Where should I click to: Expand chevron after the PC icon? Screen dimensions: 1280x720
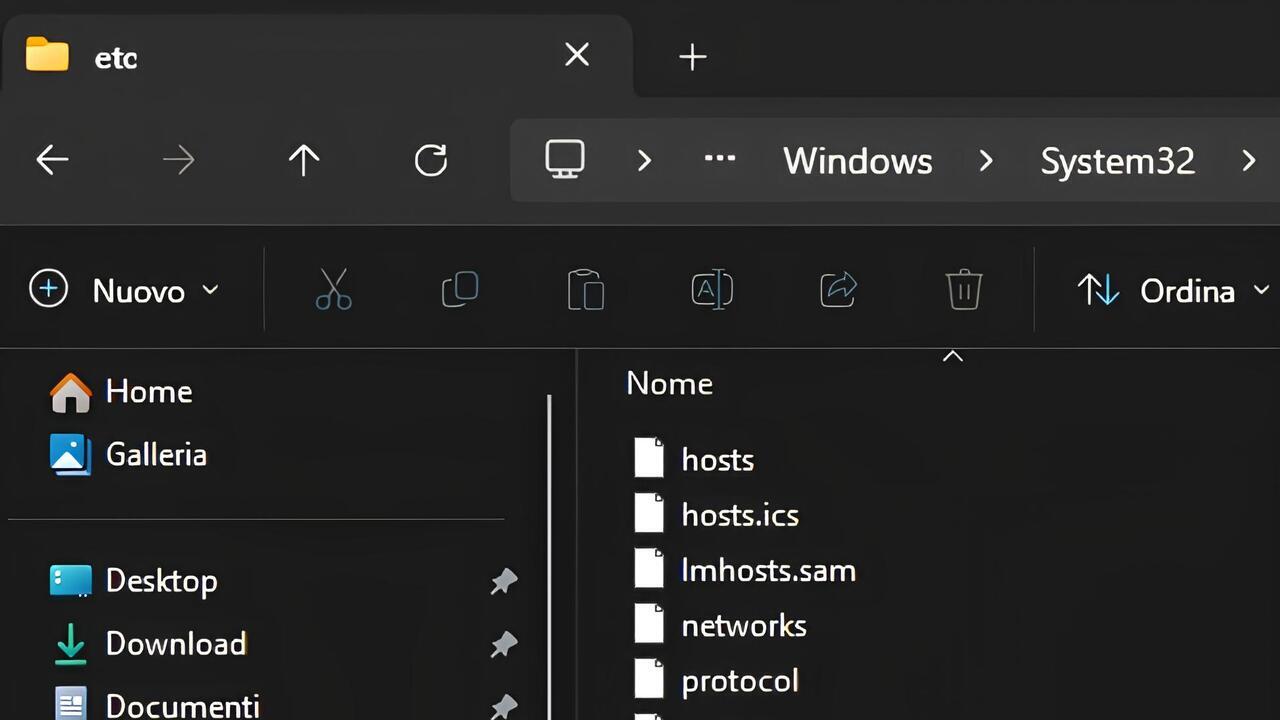(x=644, y=160)
